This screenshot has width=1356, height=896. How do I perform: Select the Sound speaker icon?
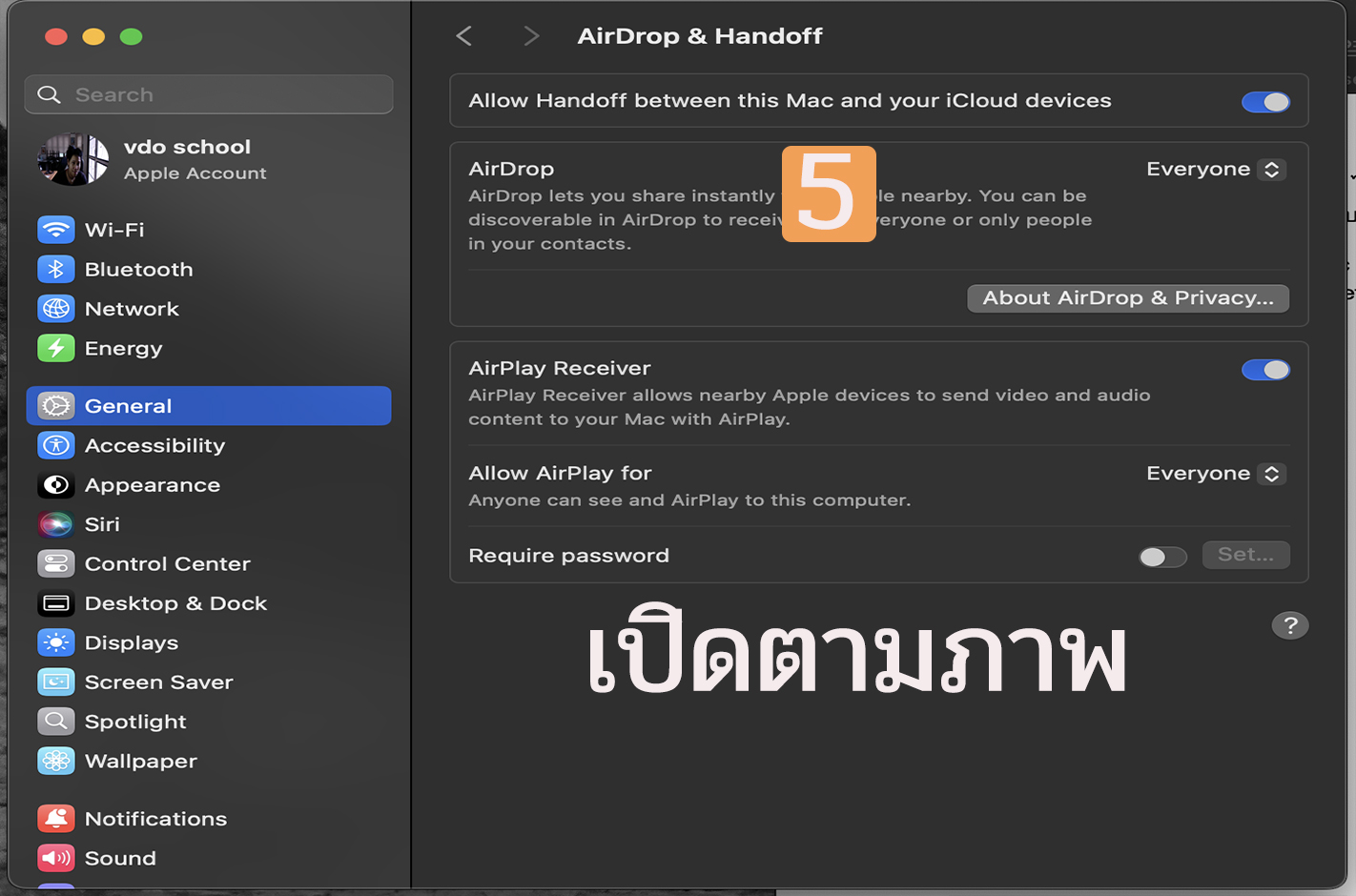pyautogui.click(x=56, y=859)
